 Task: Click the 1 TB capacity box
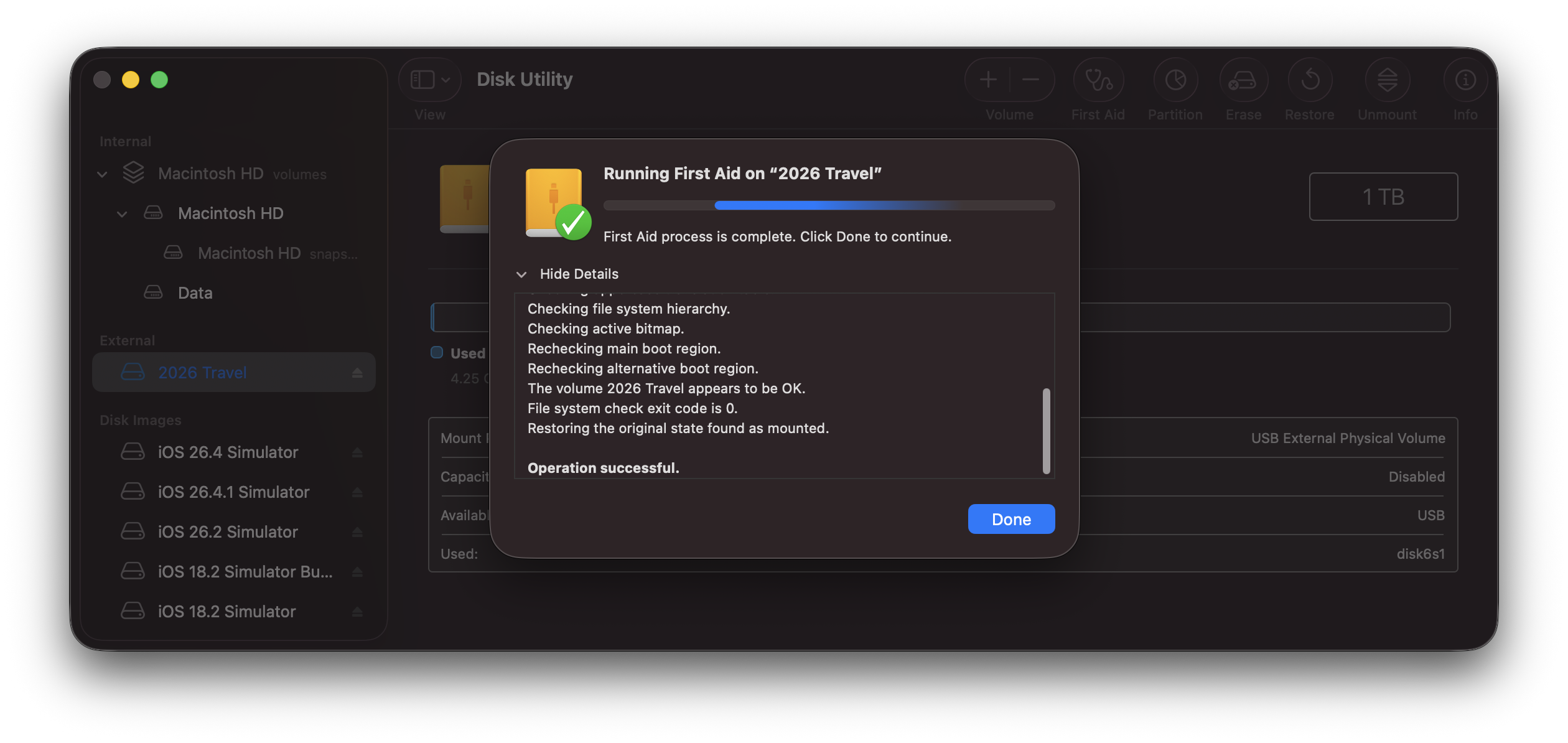1383,197
